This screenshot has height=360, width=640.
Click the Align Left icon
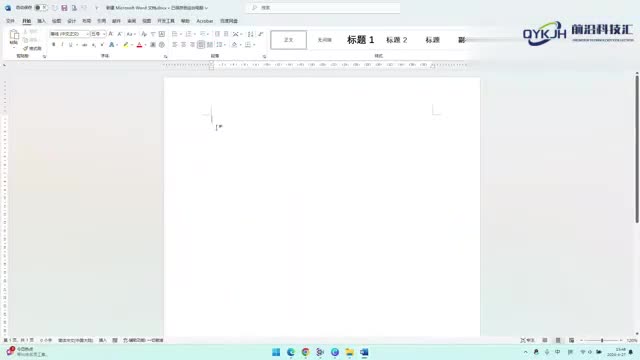pos(175,45)
